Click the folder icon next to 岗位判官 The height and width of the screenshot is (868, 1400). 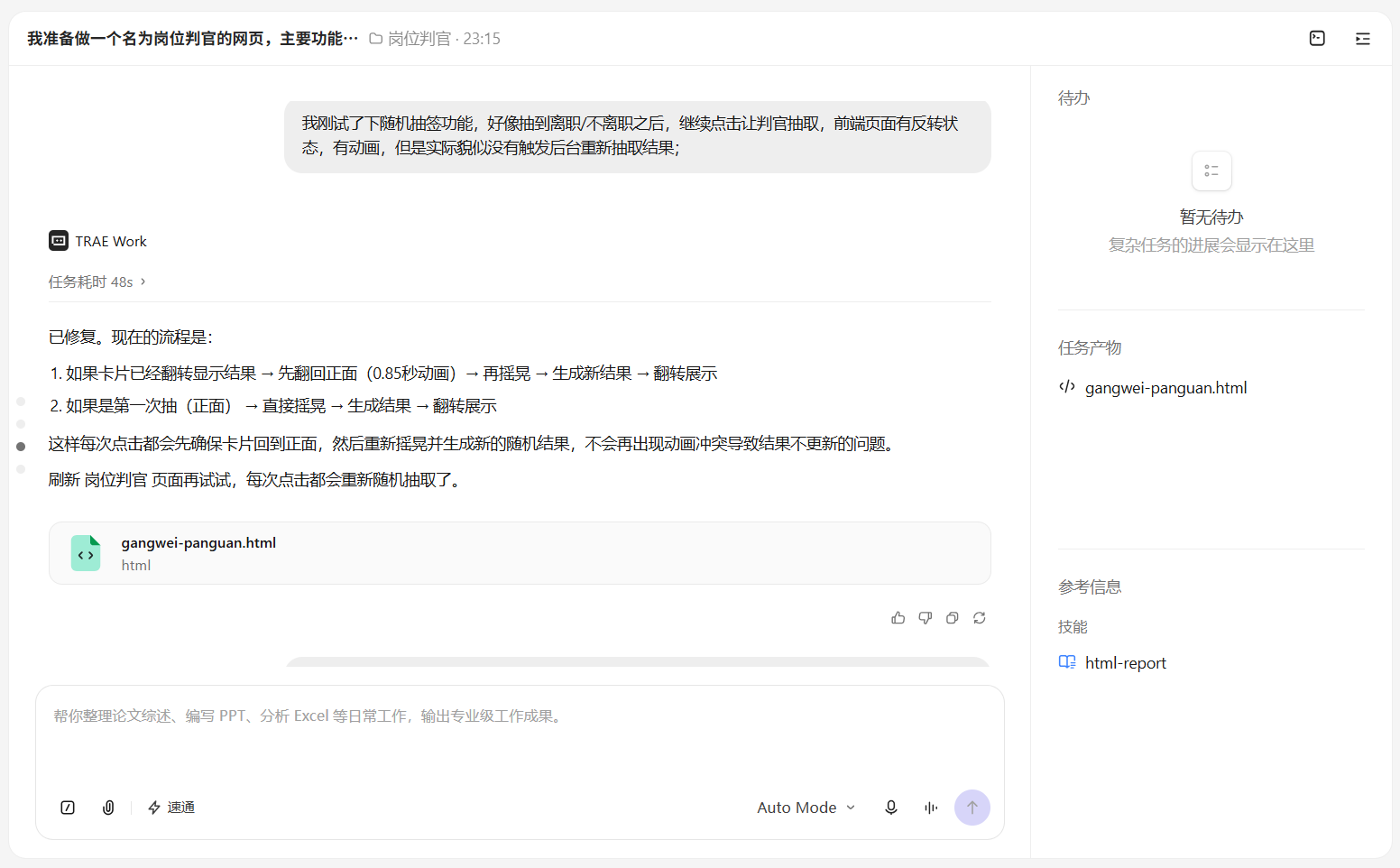click(x=376, y=38)
